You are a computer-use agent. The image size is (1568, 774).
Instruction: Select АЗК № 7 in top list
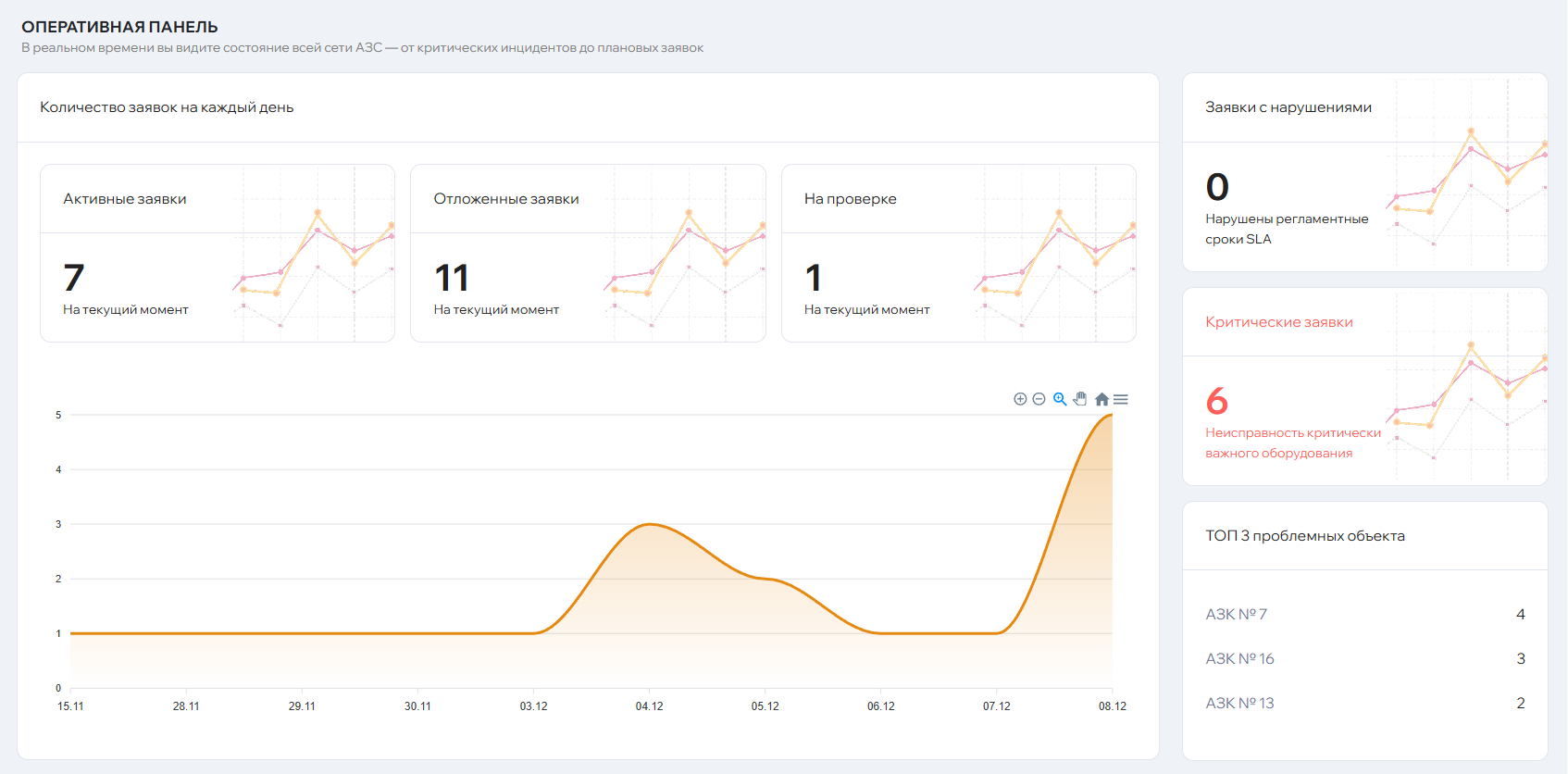pyautogui.click(x=1236, y=615)
